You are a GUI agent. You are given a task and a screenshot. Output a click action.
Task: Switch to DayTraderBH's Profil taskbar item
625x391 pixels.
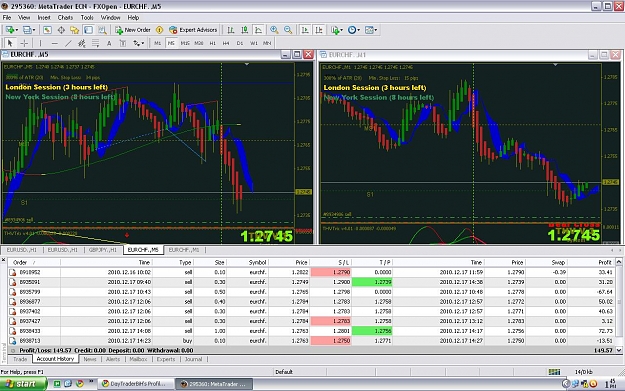point(136,384)
